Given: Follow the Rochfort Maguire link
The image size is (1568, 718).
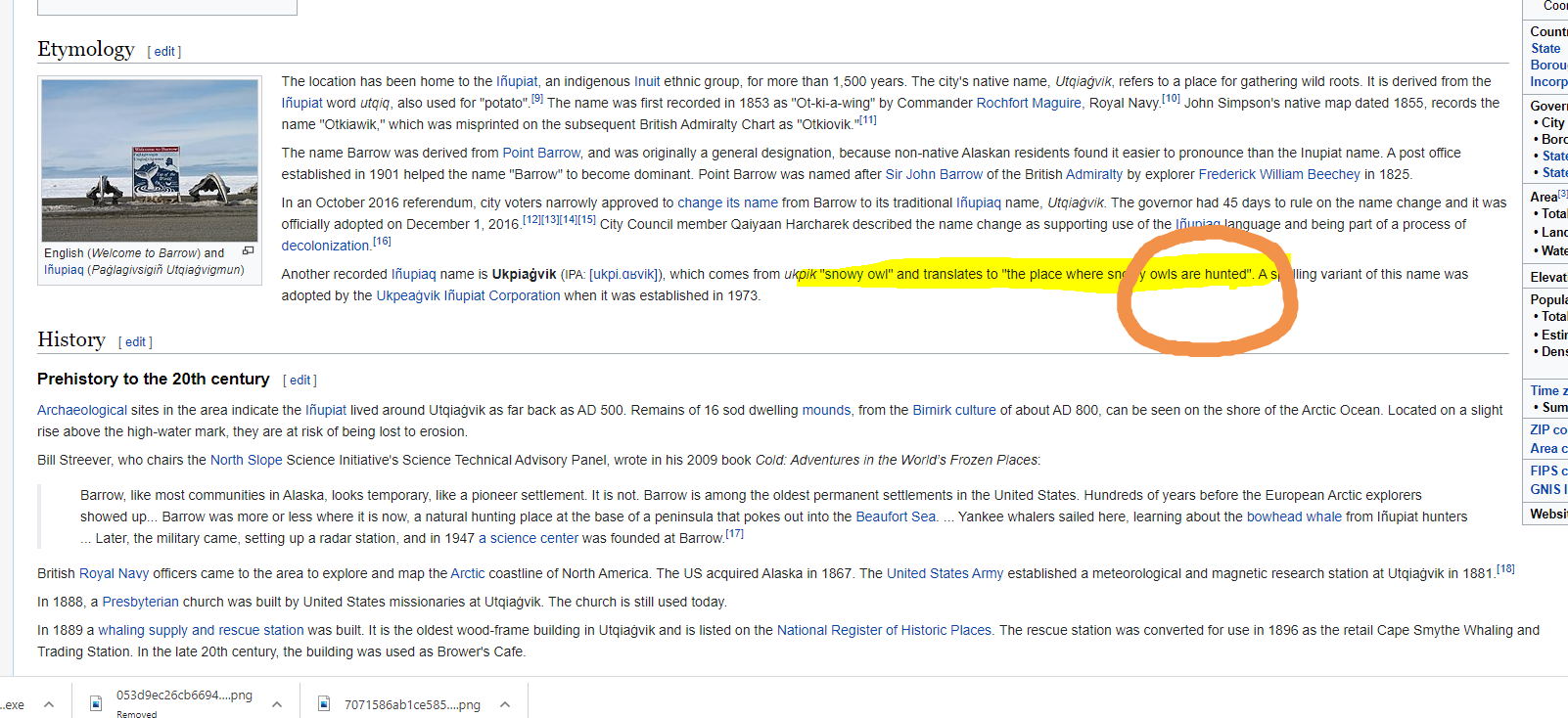Looking at the screenshot, I should tap(1029, 103).
